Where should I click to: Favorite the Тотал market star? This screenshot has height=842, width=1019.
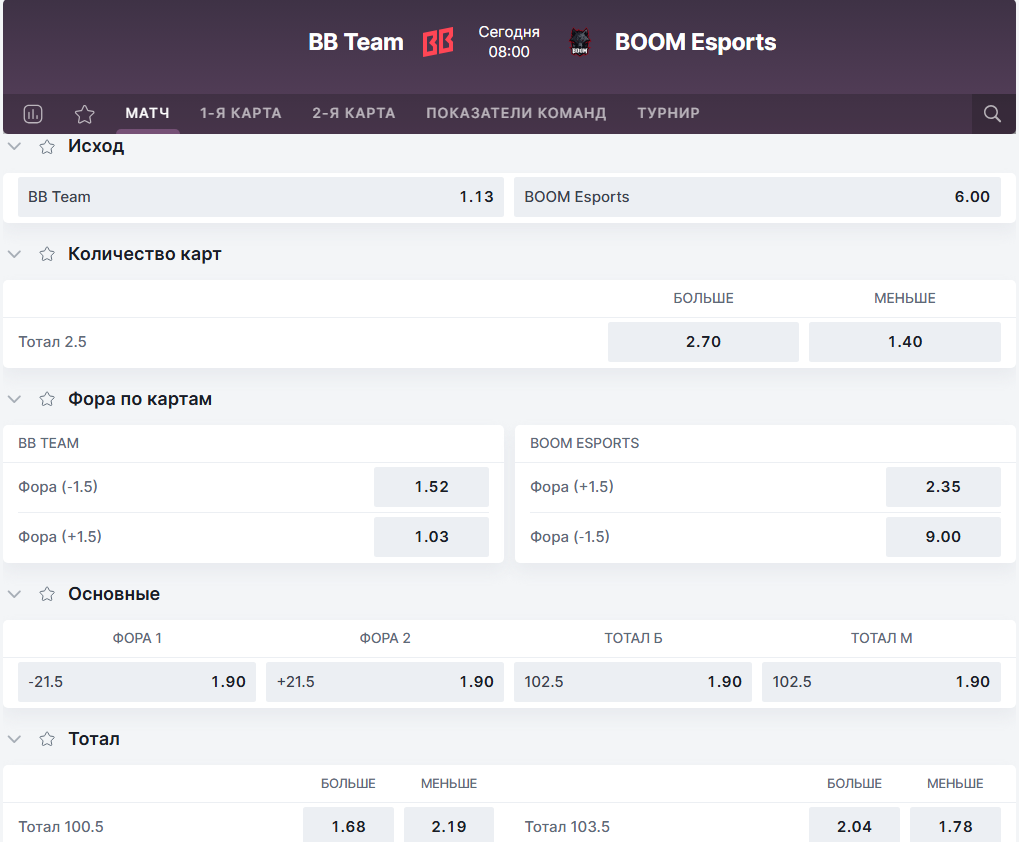(x=47, y=739)
